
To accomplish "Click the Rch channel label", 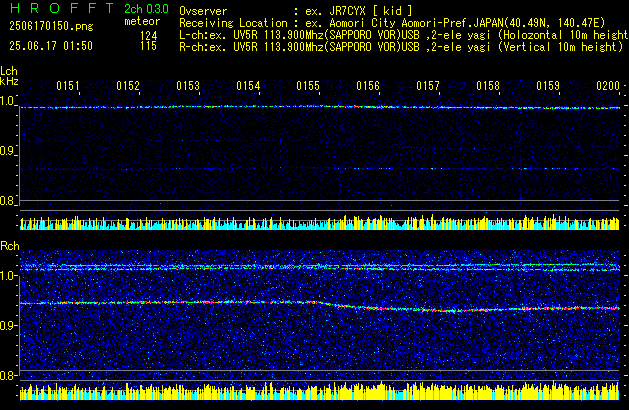I will (x=10, y=246).
